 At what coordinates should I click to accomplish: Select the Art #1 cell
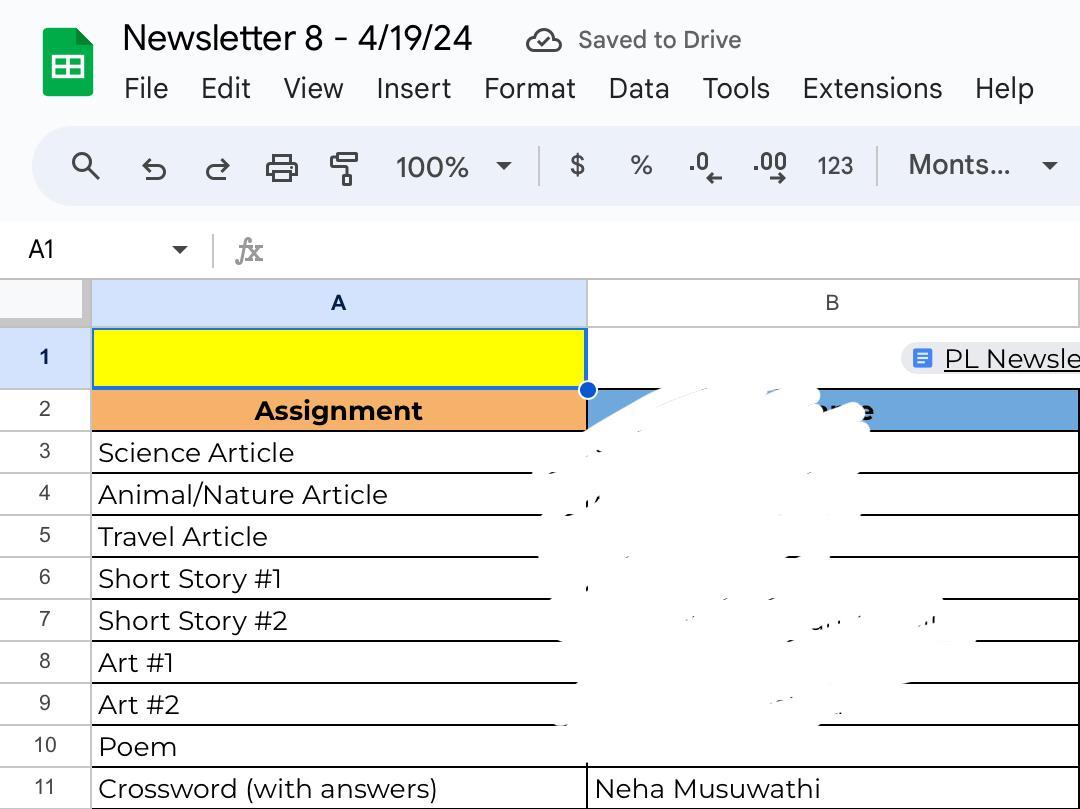(x=339, y=662)
